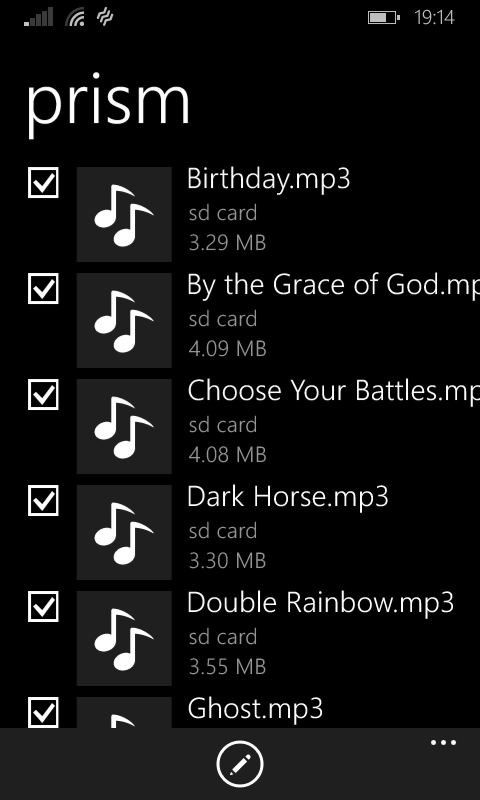The width and height of the screenshot is (480, 800).
Task: Uncheck the By the Grace of God checkbox
Action: pos(43,288)
